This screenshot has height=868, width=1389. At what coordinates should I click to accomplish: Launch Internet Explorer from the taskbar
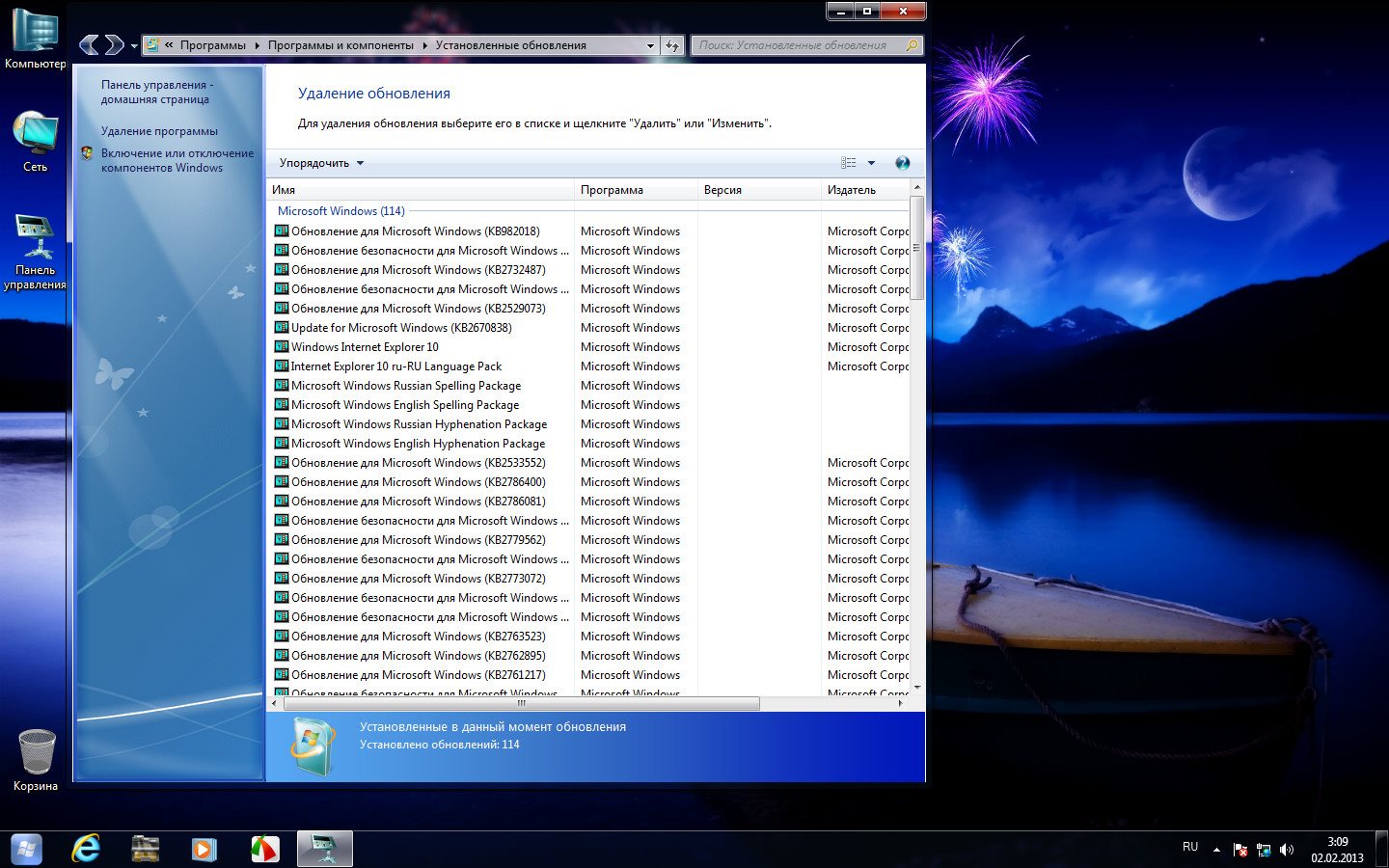tap(86, 850)
